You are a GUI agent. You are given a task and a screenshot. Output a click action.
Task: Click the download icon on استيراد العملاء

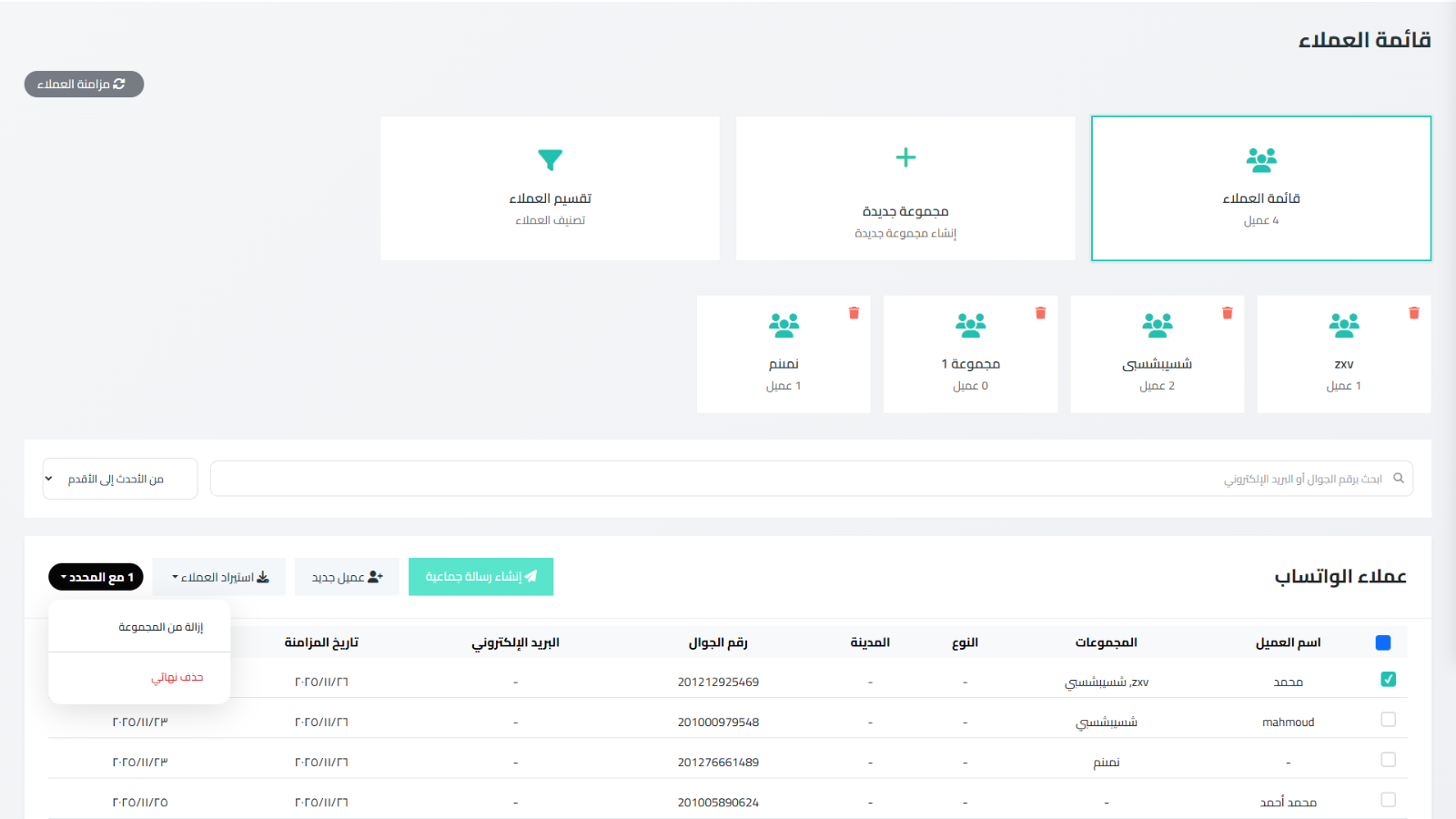coord(264,576)
